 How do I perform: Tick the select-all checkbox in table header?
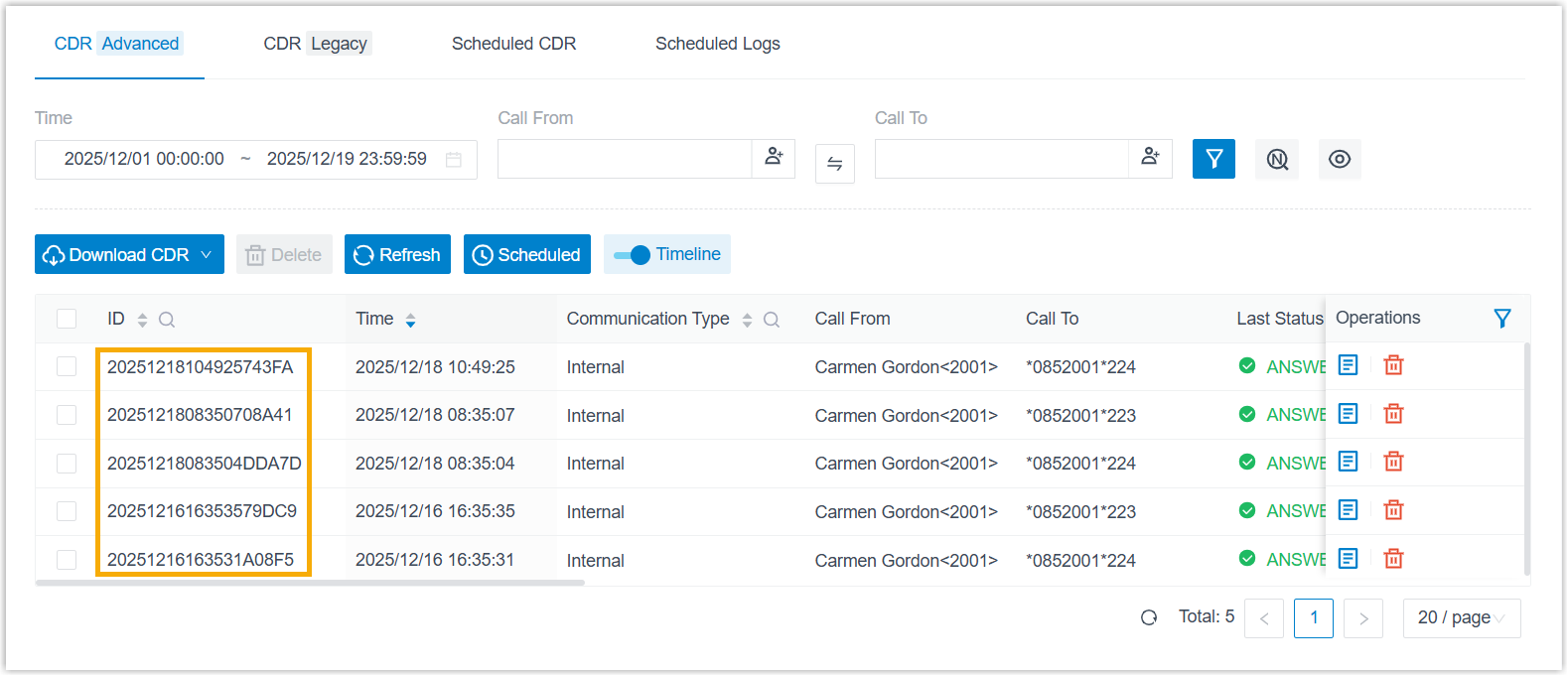67,319
